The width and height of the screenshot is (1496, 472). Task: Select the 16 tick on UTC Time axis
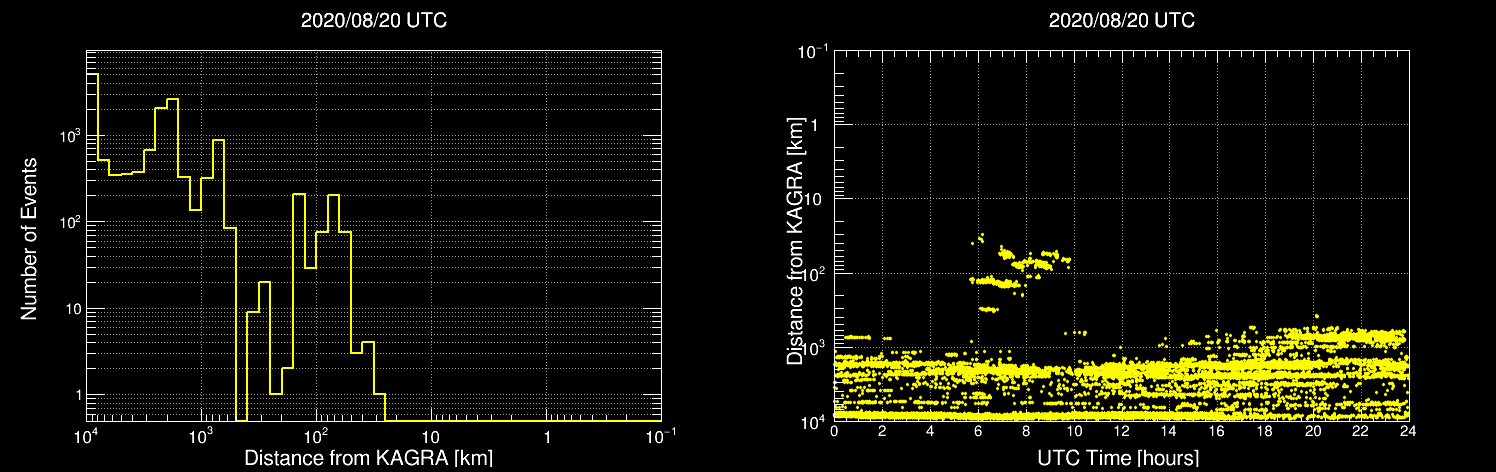click(x=1217, y=432)
